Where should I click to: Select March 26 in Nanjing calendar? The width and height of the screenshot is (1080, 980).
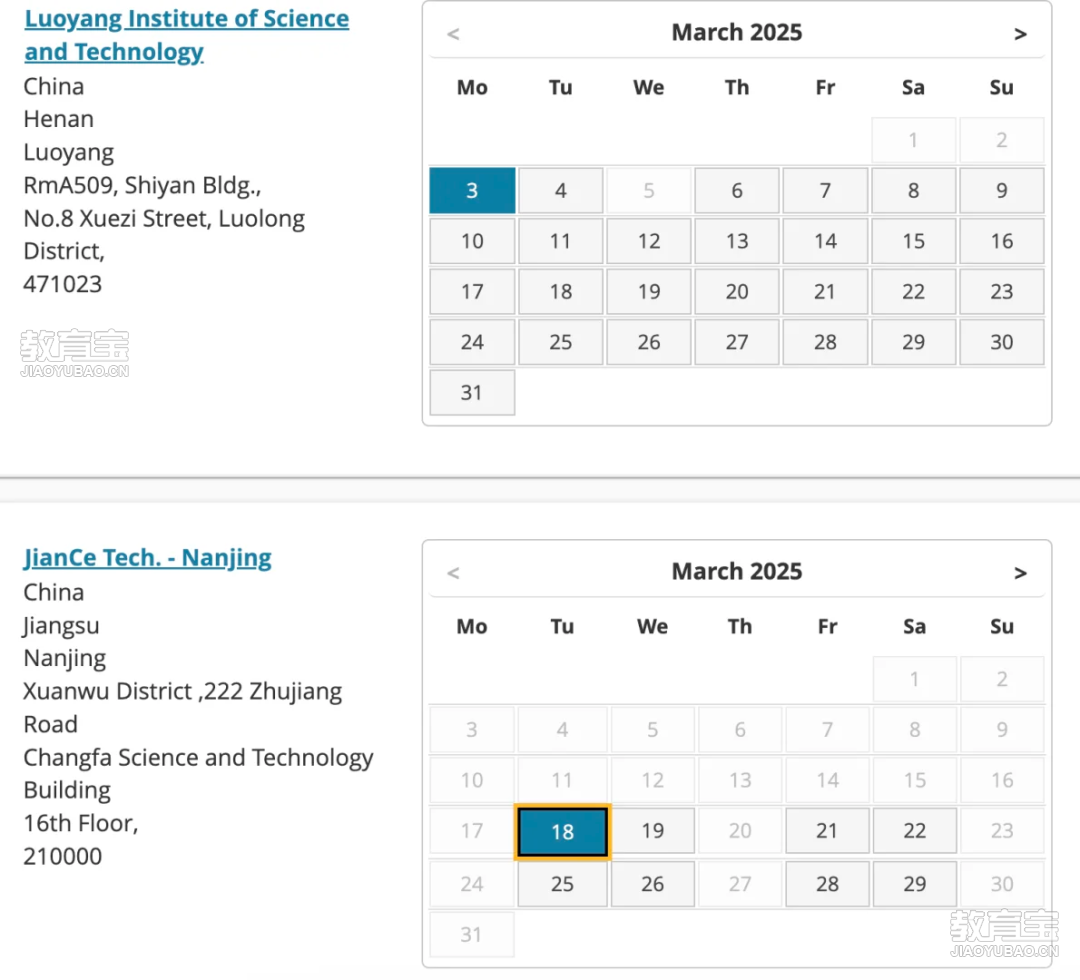pos(652,884)
